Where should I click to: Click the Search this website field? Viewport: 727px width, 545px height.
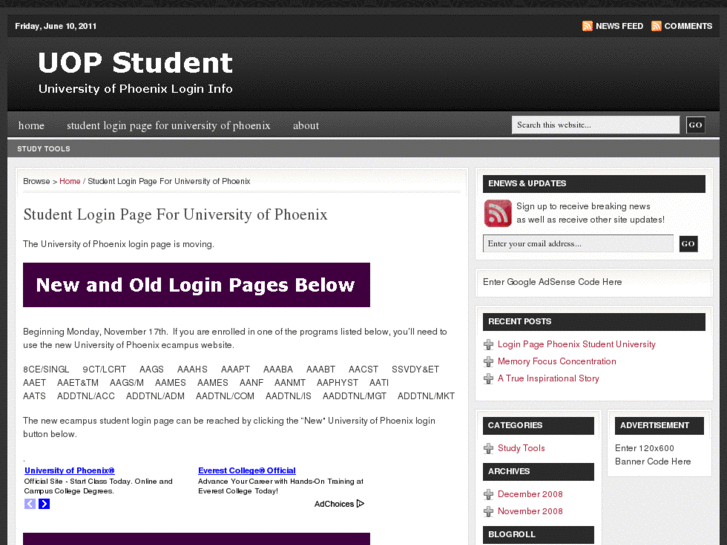tap(595, 125)
